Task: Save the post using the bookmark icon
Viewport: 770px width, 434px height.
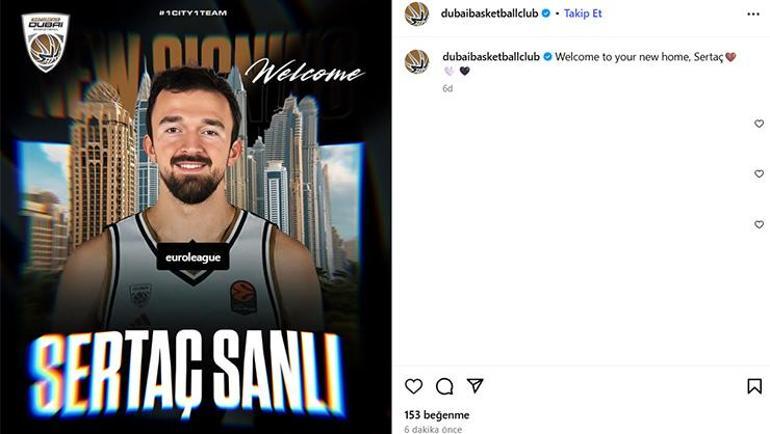Action: 754,386
